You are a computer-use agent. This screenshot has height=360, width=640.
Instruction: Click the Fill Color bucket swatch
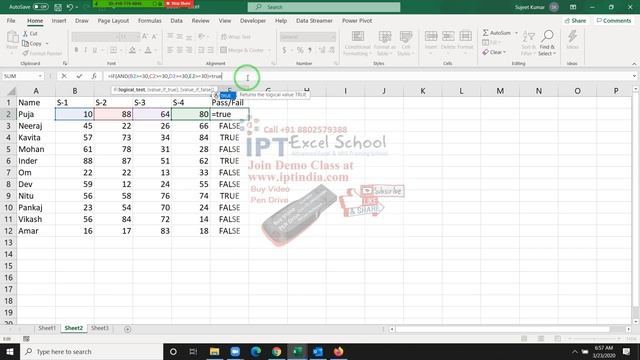(132, 50)
